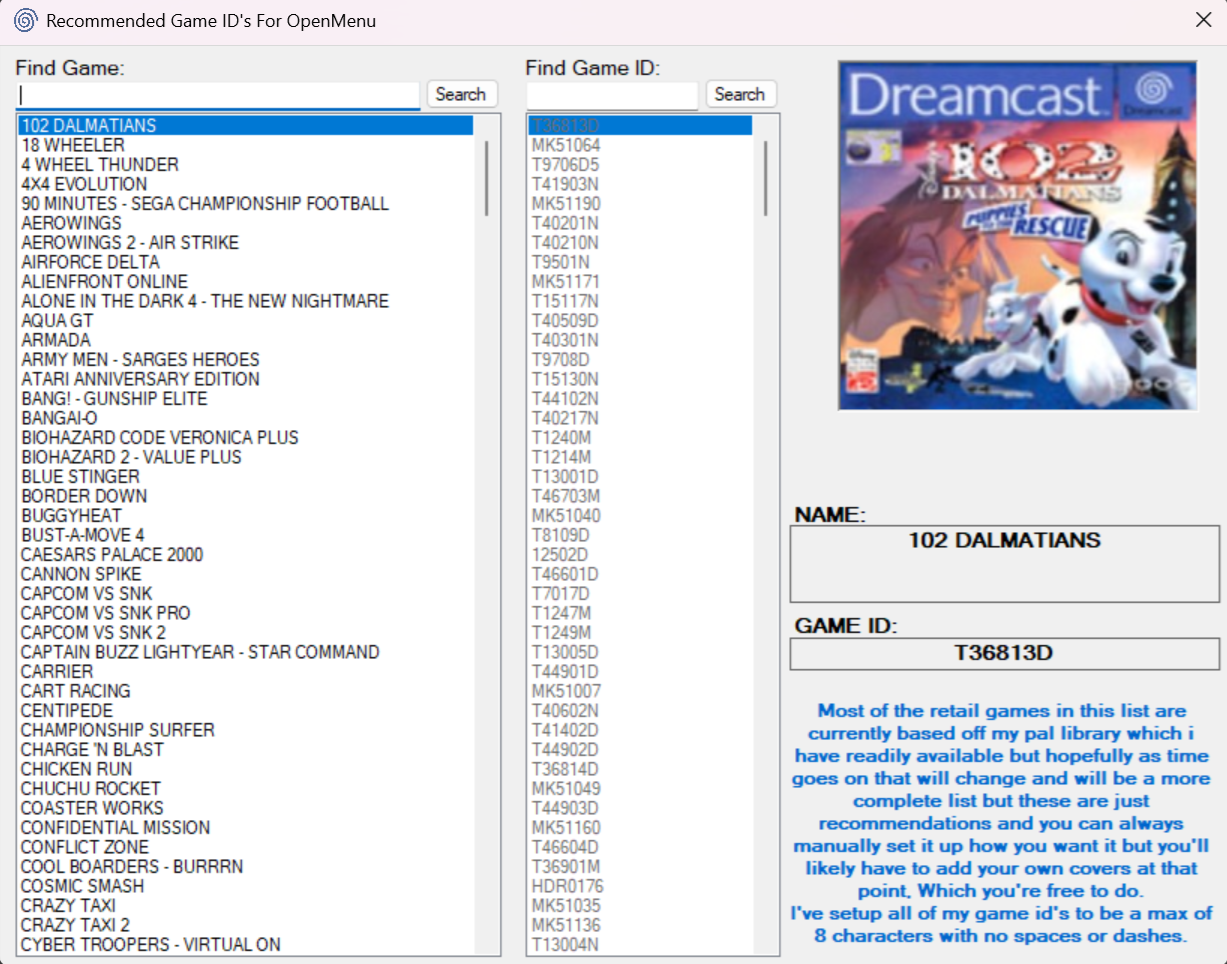Click the game ID list scrollbar thumb
This screenshot has width=1227, height=964.
pyautogui.click(x=766, y=178)
